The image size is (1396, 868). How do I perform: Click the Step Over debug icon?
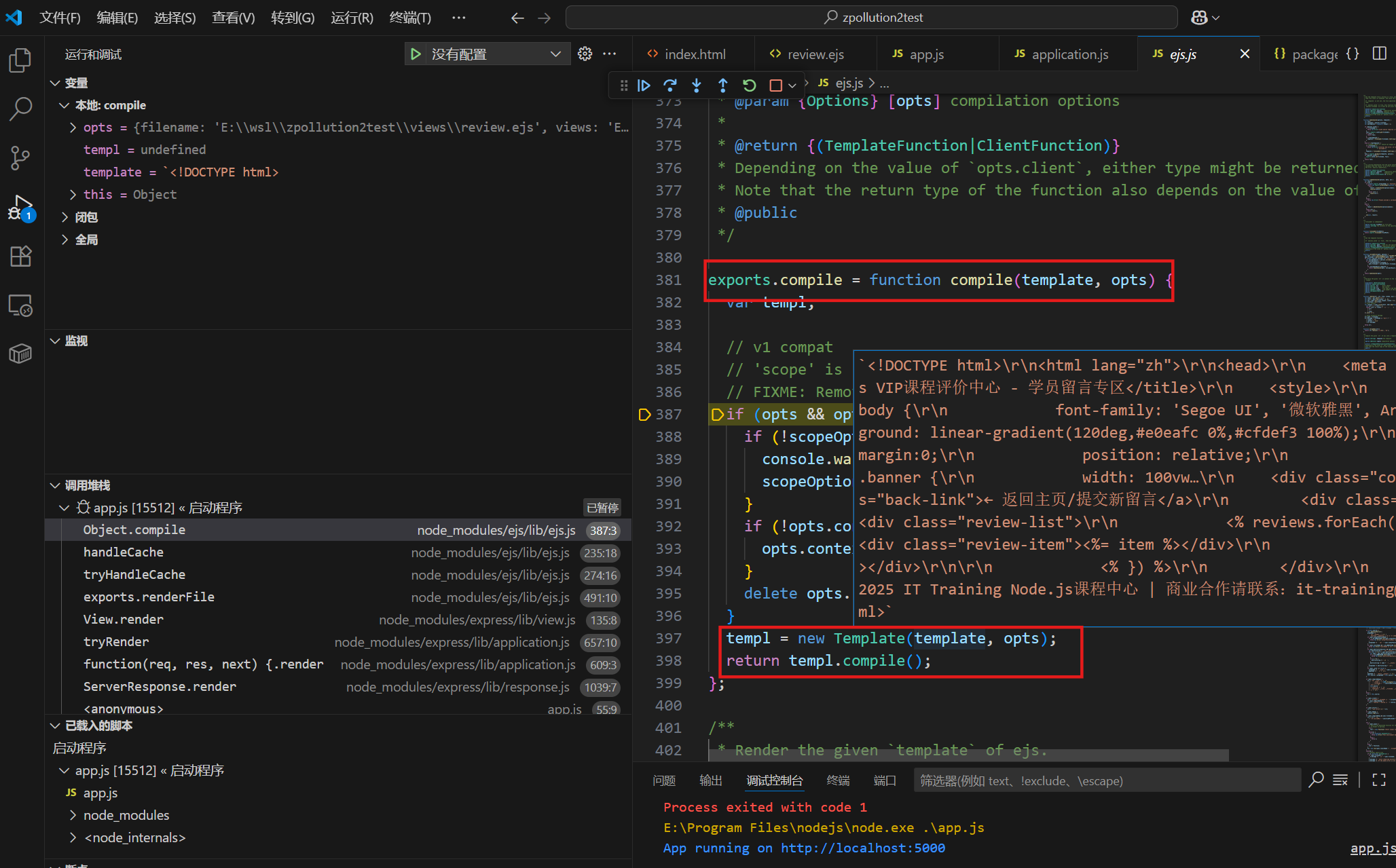tap(670, 86)
